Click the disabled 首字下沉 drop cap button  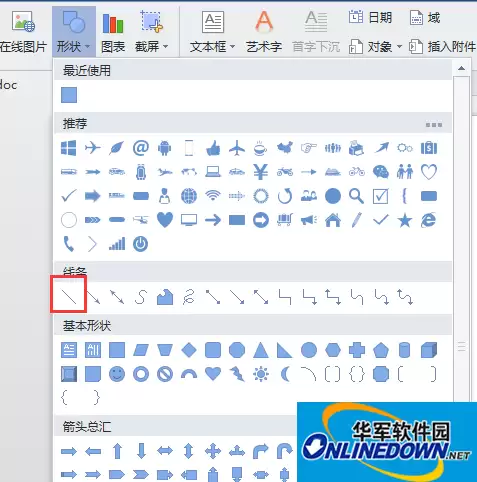316,31
